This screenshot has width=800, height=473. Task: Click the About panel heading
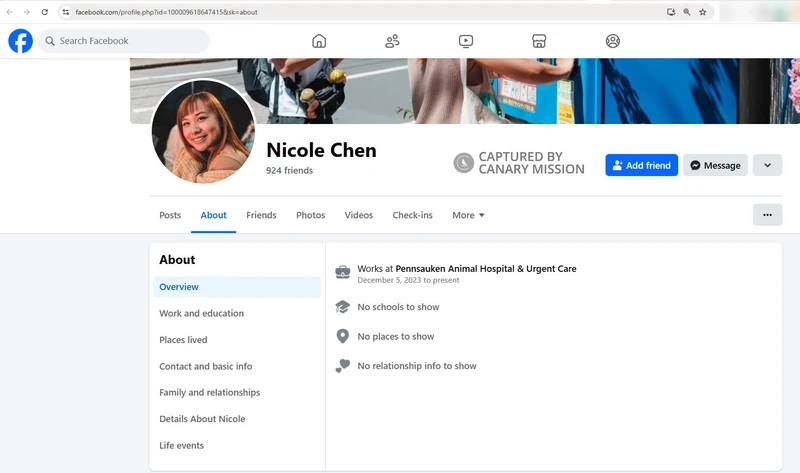pyautogui.click(x=177, y=260)
